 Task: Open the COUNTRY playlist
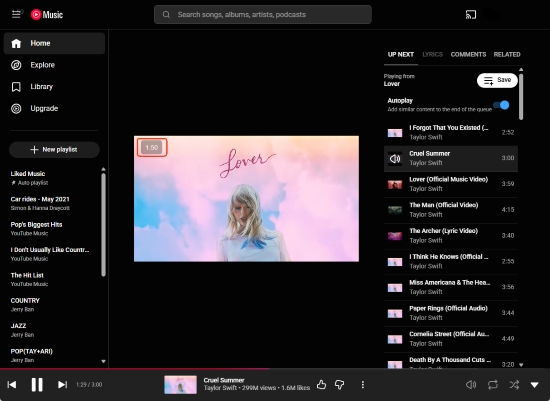tap(54, 305)
